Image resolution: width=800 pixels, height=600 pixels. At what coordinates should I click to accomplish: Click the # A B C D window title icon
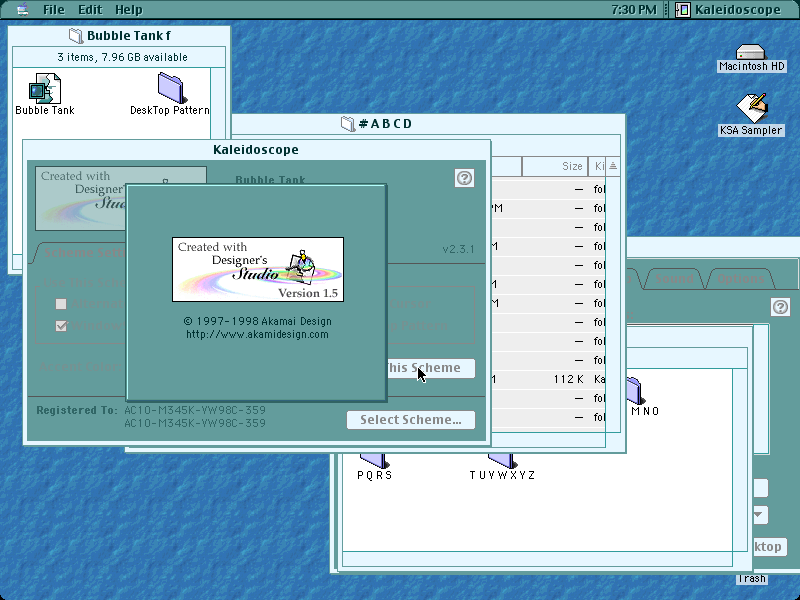click(x=348, y=123)
